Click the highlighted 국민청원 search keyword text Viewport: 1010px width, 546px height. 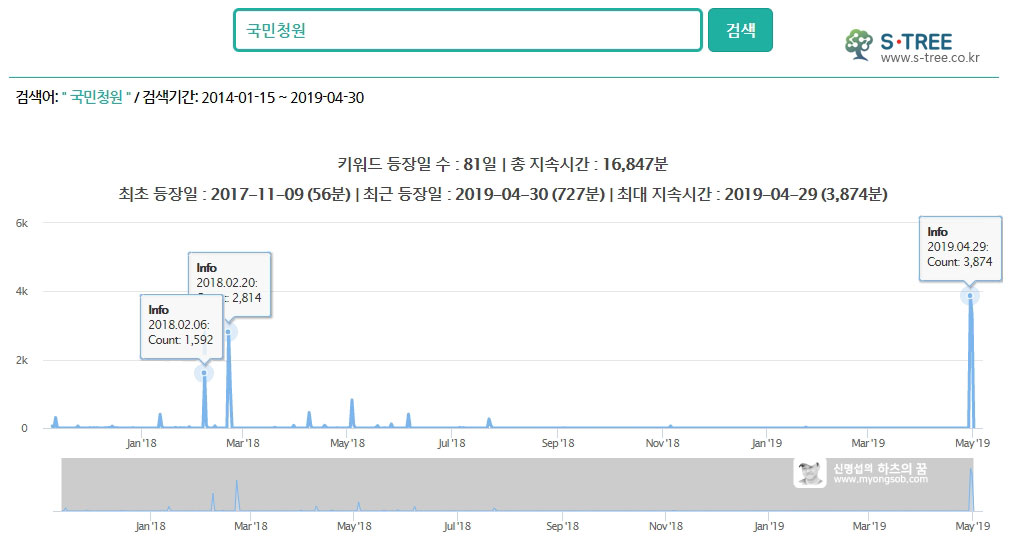pos(96,97)
